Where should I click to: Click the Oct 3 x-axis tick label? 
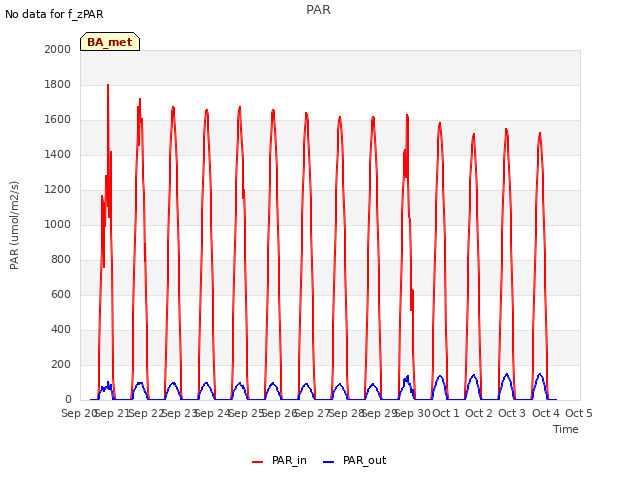(x=512, y=413)
